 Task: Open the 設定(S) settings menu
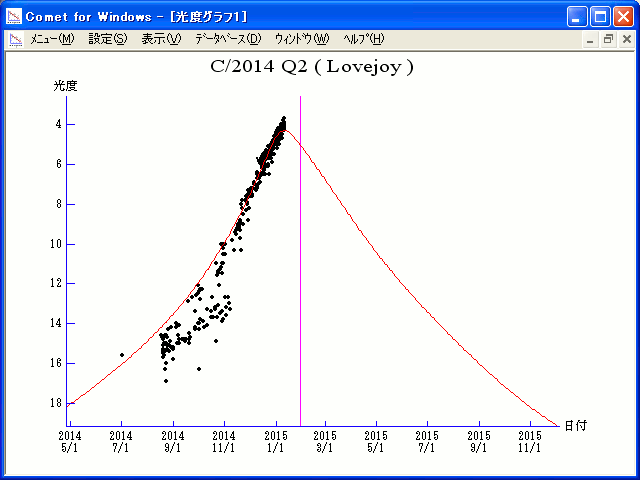108,39
